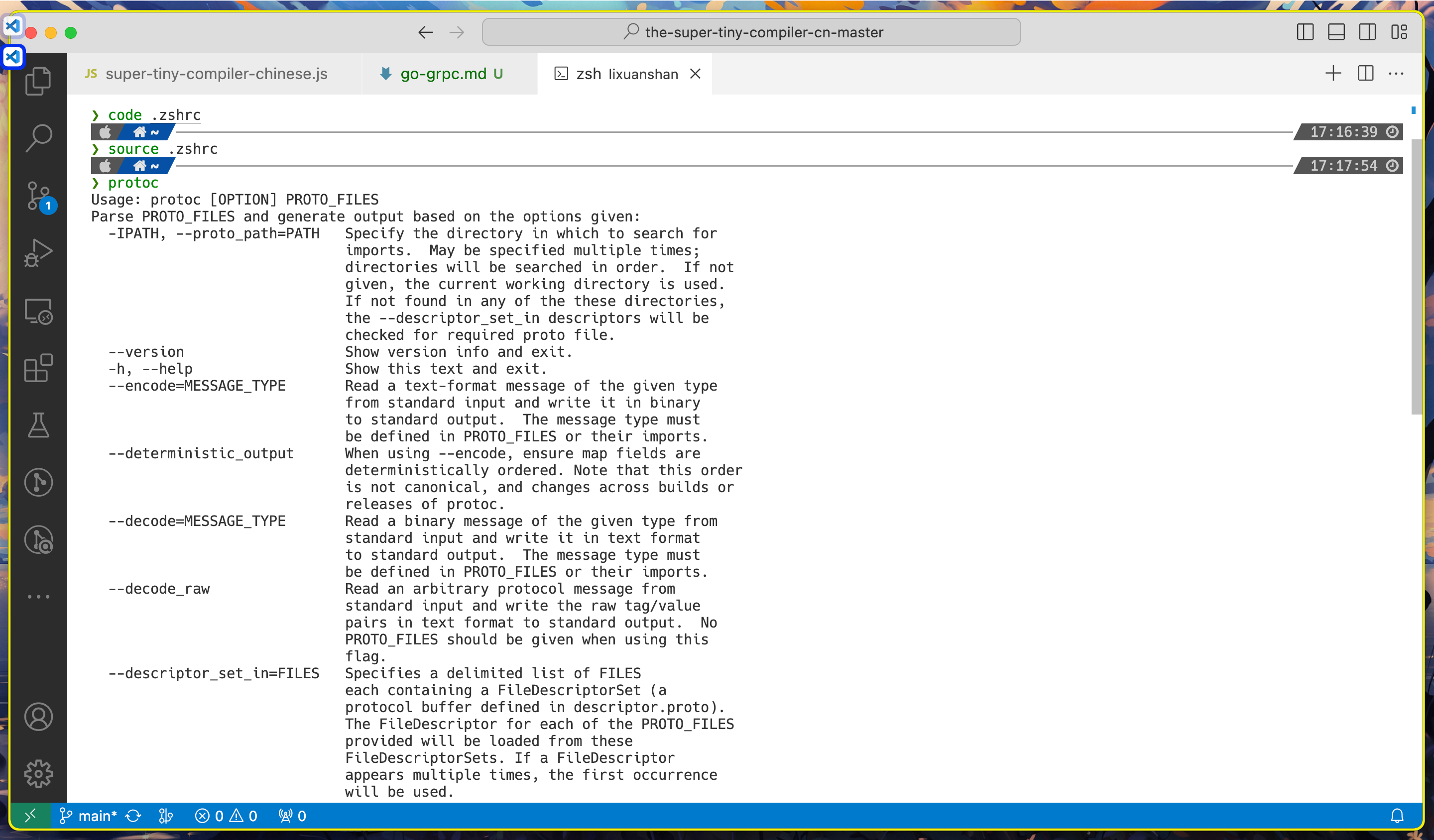Show additional views via three dots
Image resolution: width=1434 pixels, height=840 pixels.
(x=38, y=597)
